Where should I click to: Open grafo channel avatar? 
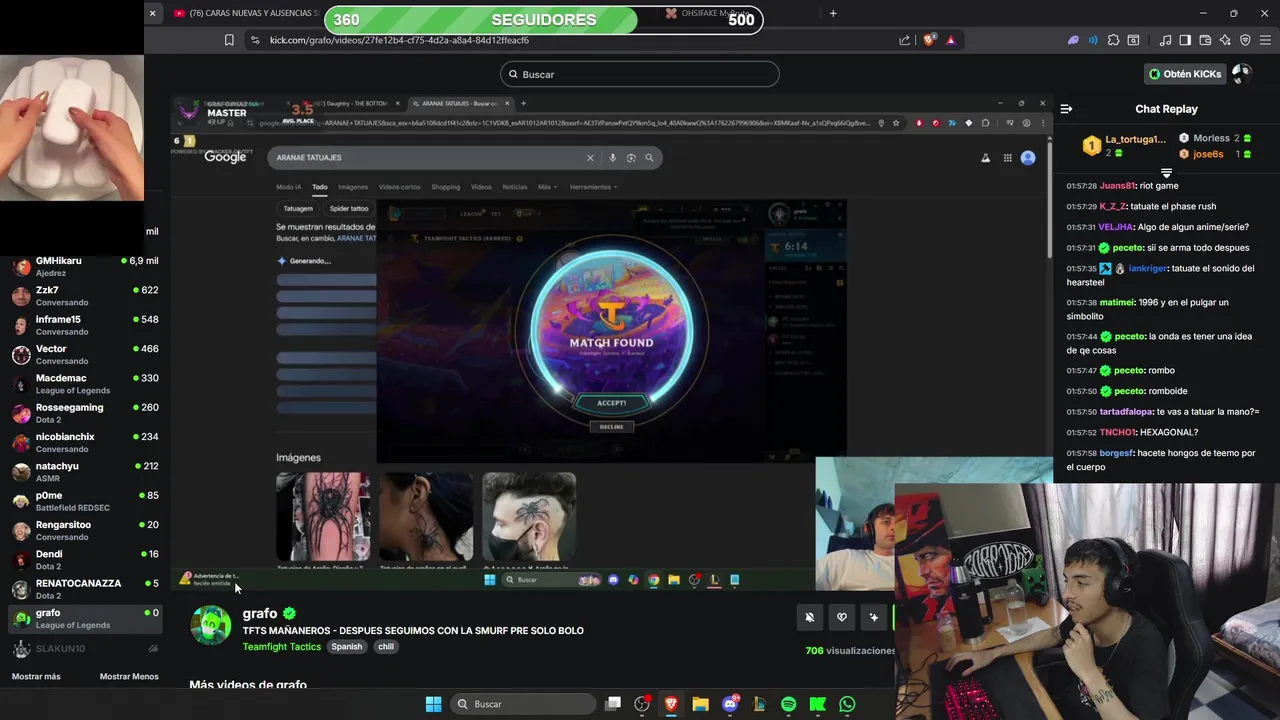click(211, 626)
